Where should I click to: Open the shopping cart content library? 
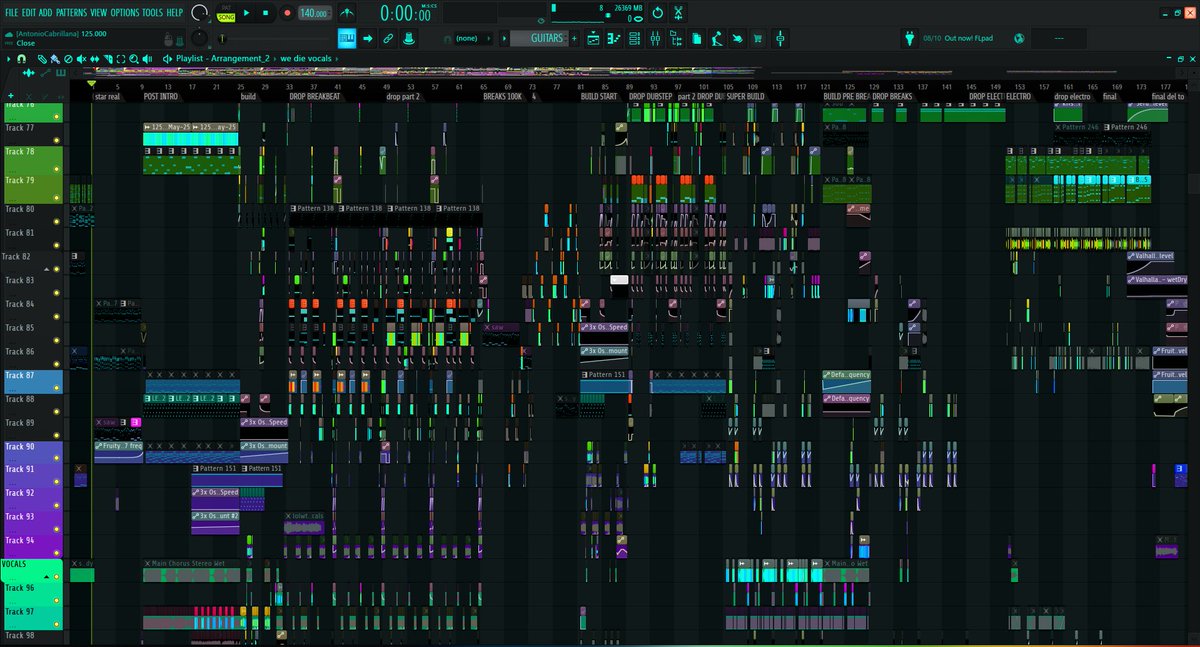tap(757, 38)
